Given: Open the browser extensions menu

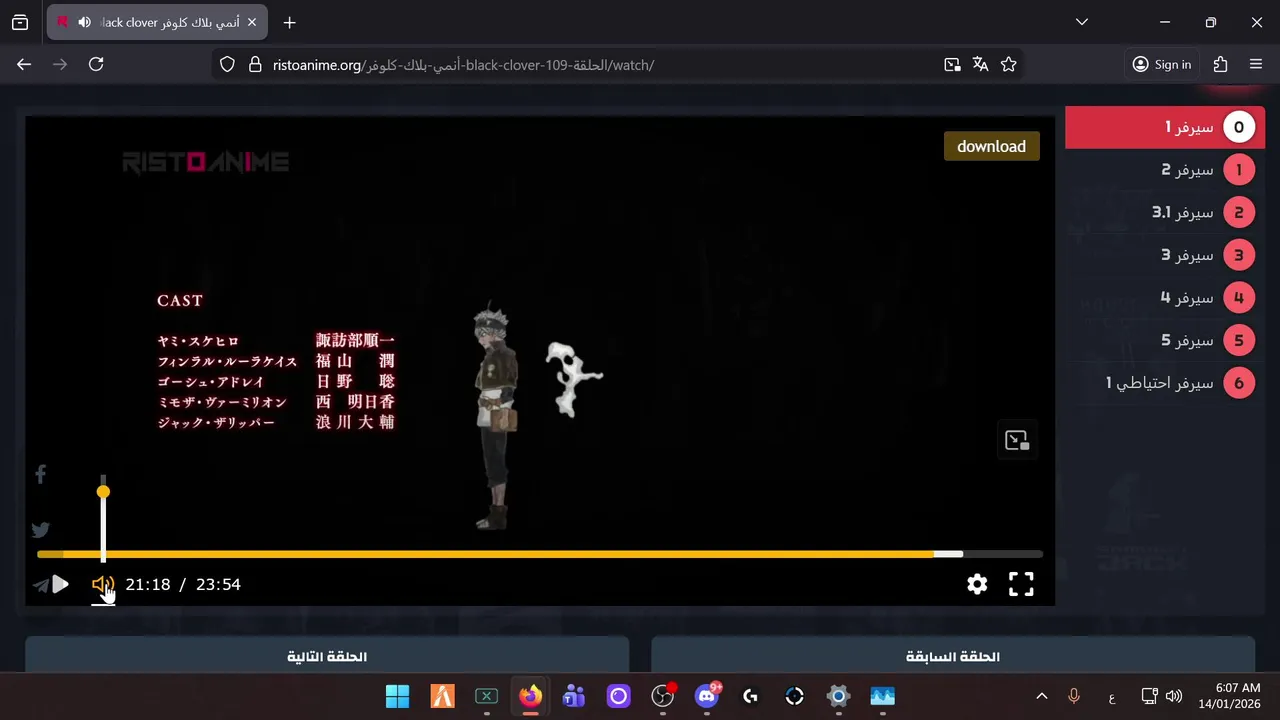Looking at the screenshot, I should tap(1220, 64).
